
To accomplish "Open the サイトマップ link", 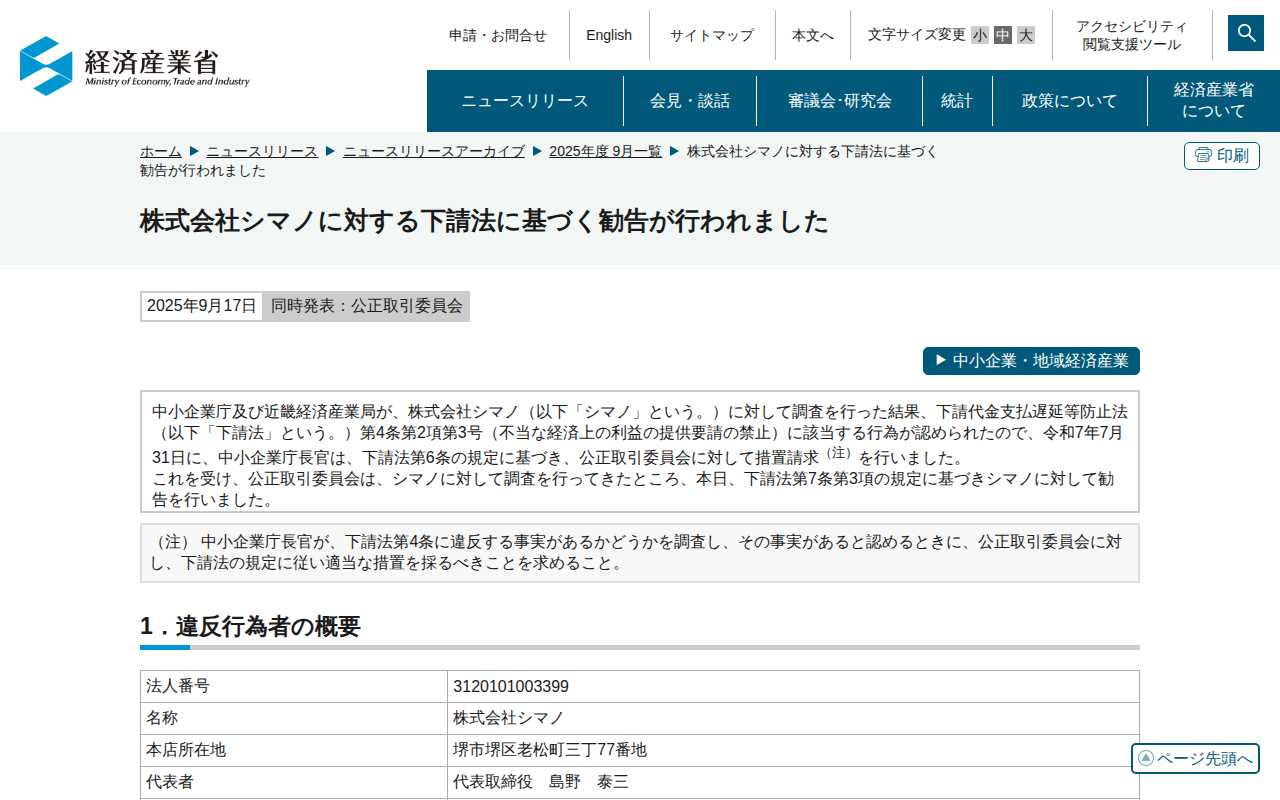I will pyautogui.click(x=712, y=35).
